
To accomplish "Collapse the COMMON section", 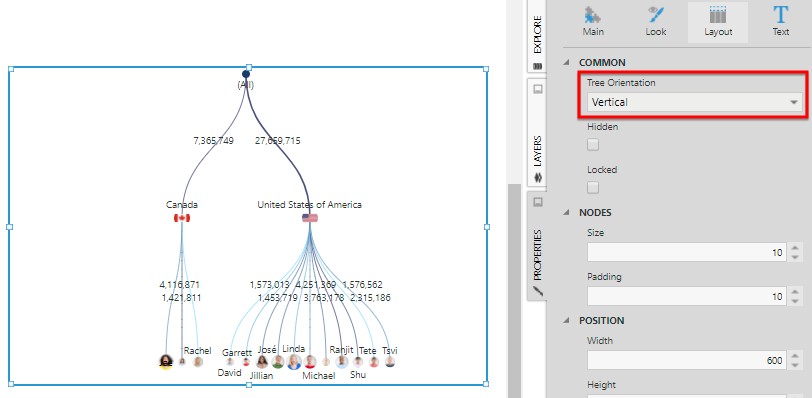I will point(567,62).
